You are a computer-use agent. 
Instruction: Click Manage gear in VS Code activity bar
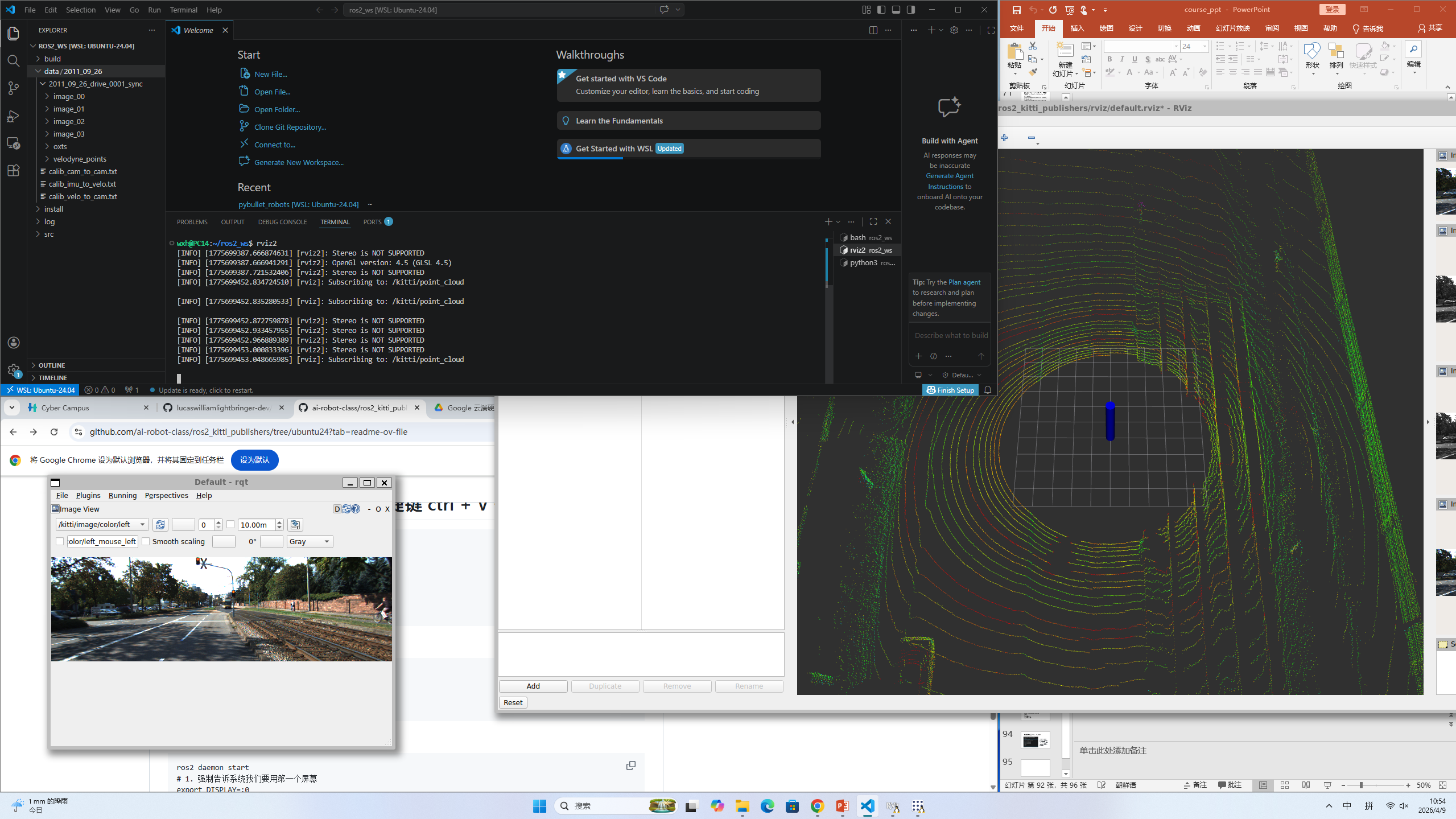pyautogui.click(x=14, y=370)
